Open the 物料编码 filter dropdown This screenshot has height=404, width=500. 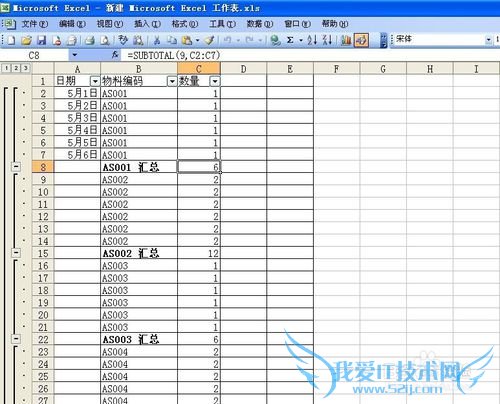pos(172,81)
